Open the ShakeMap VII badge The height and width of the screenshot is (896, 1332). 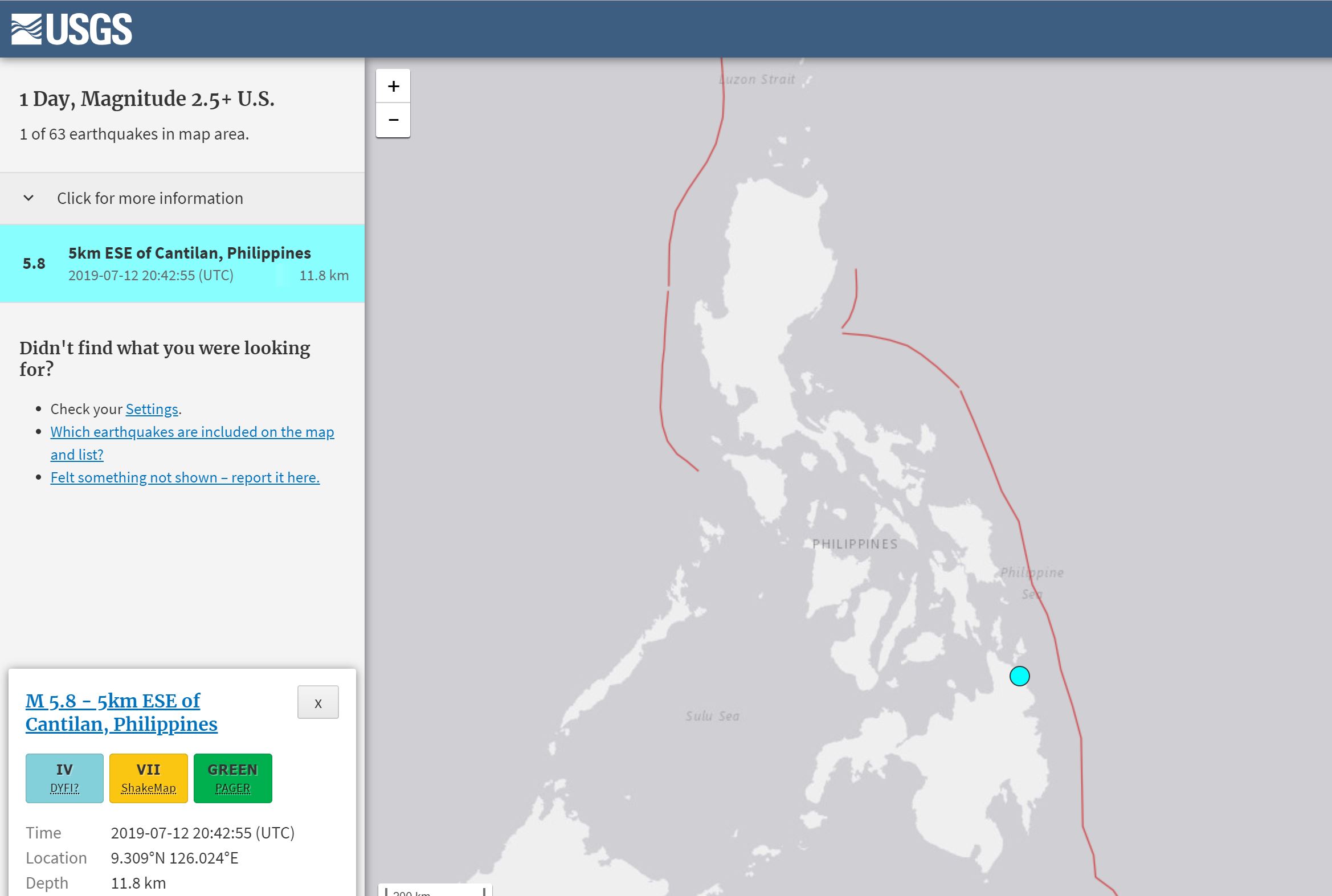[149, 778]
